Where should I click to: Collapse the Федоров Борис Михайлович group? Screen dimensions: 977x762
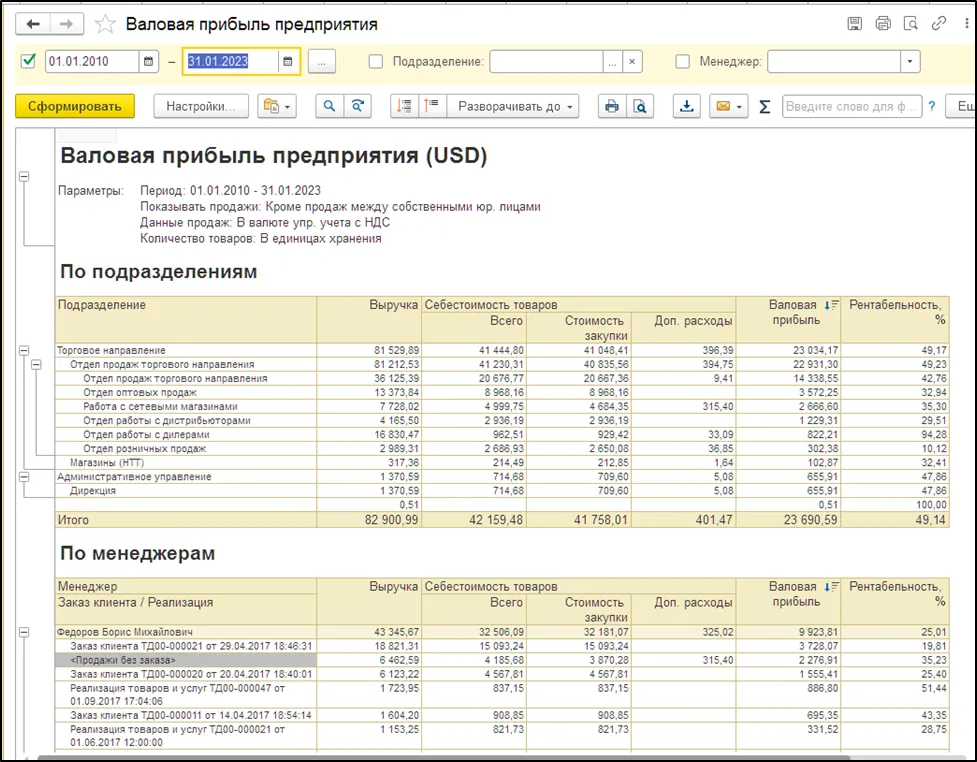pos(24,632)
